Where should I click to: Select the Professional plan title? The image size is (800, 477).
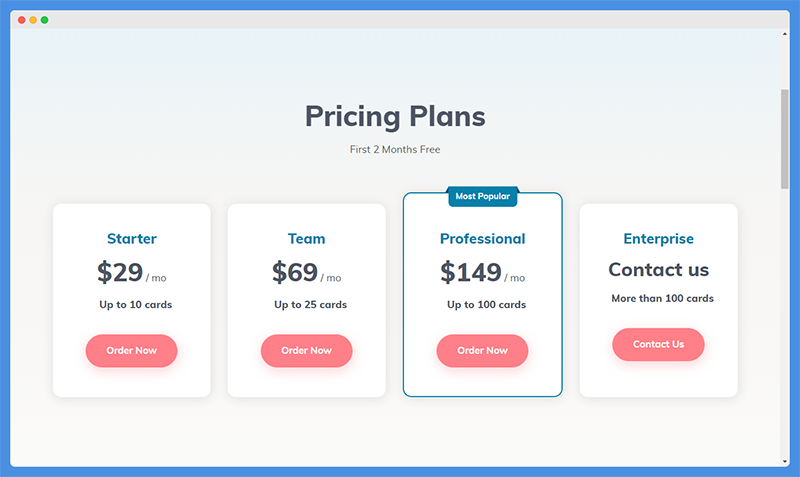[x=483, y=239]
